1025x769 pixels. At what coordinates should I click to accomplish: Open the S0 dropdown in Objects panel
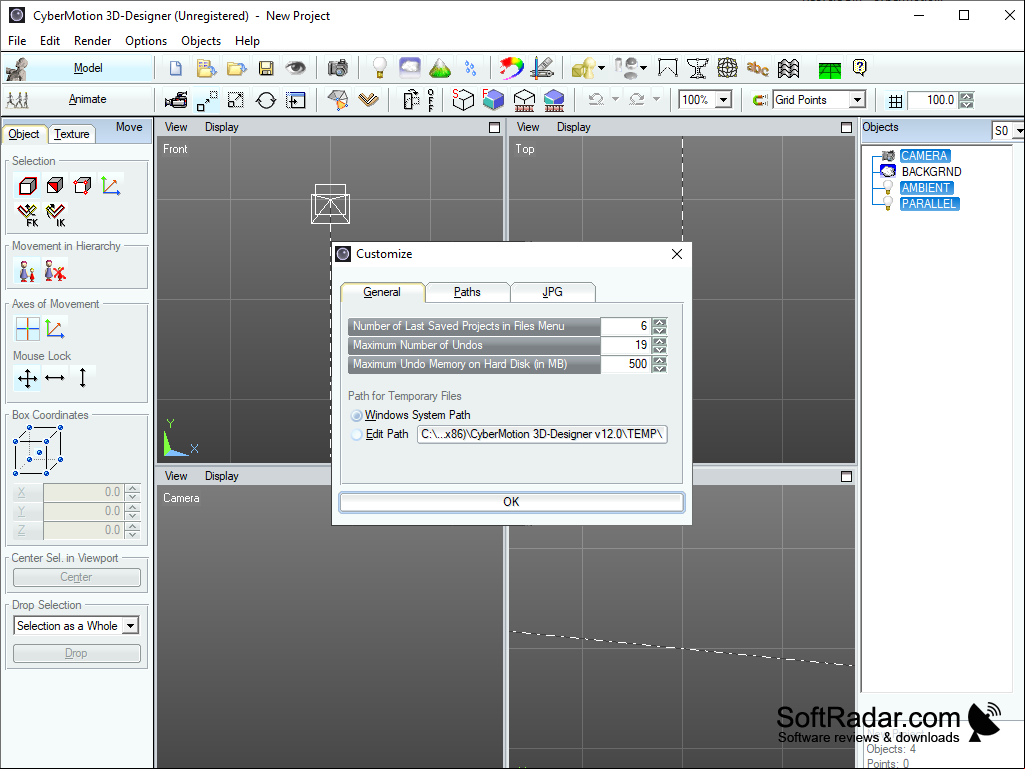(1017, 131)
